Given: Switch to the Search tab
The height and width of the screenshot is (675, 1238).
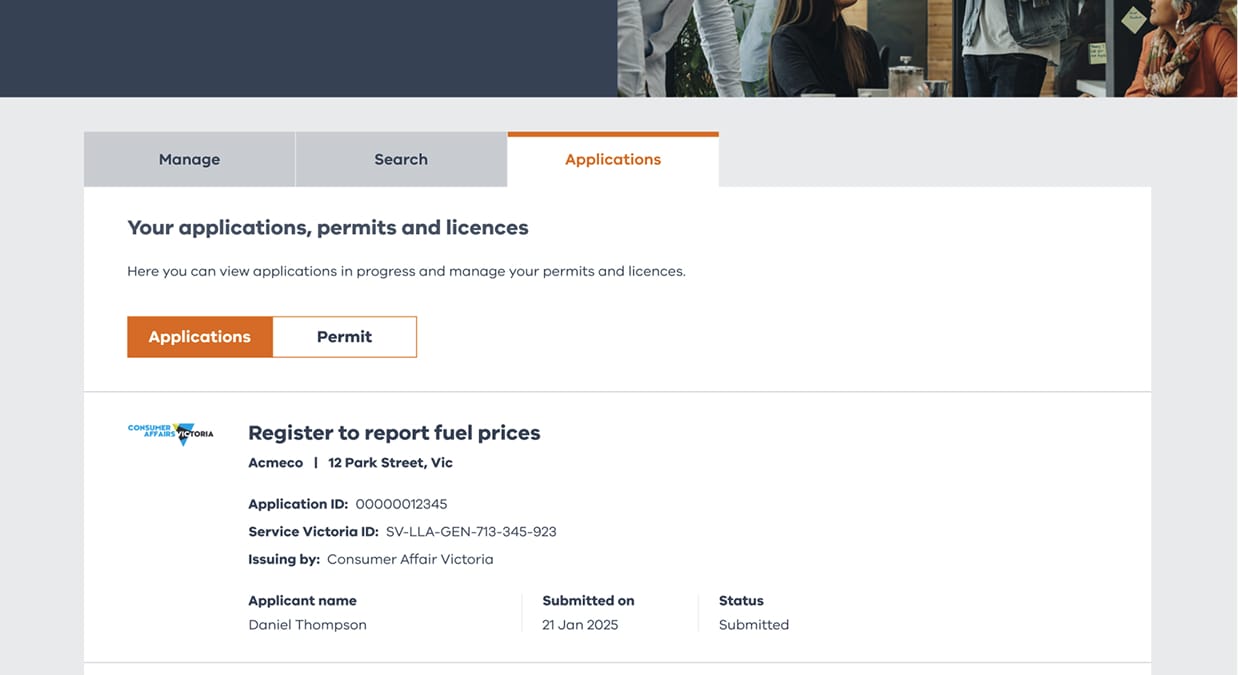Looking at the screenshot, I should click(401, 160).
